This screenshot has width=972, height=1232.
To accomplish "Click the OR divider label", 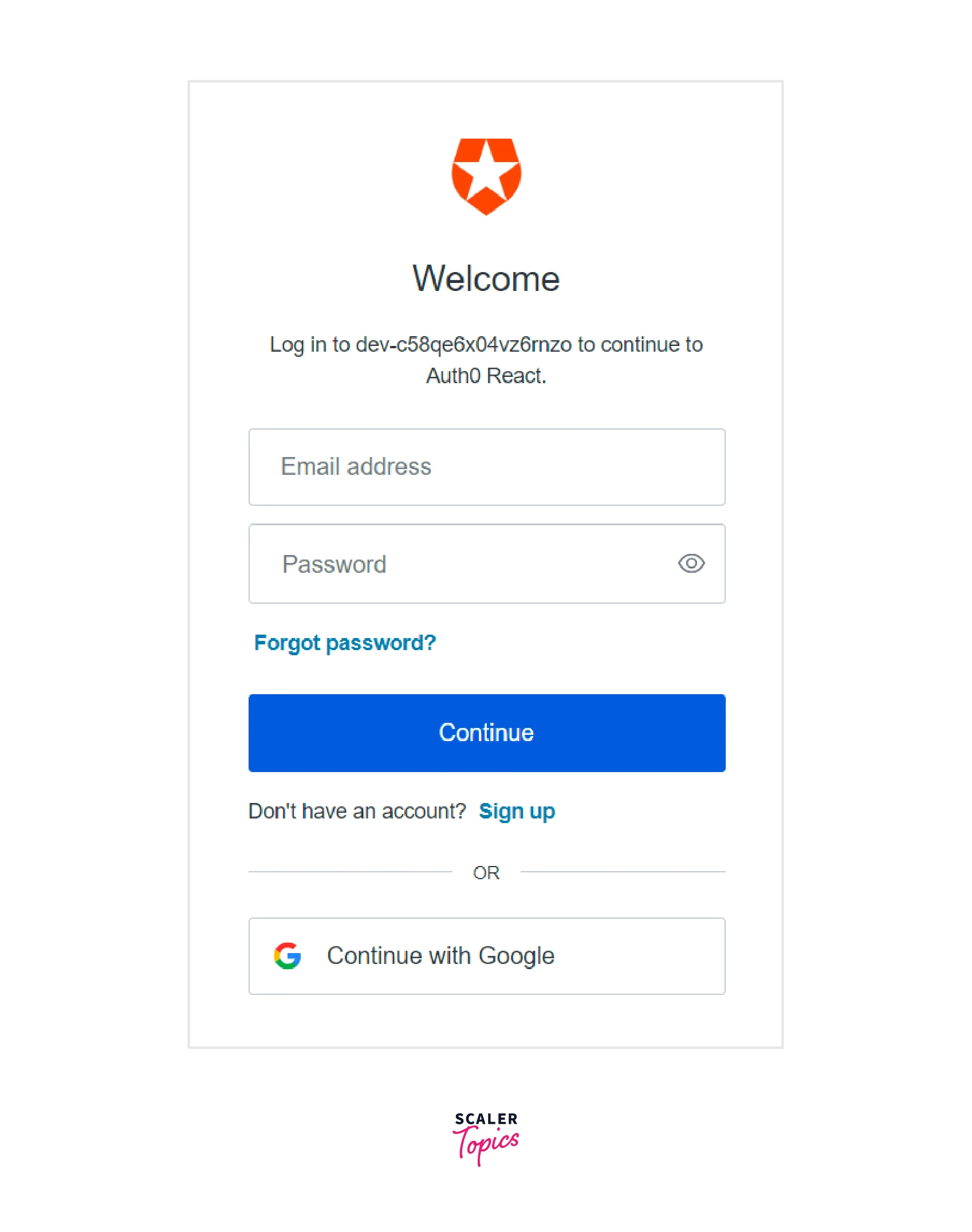I will click(x=486, y=872).
